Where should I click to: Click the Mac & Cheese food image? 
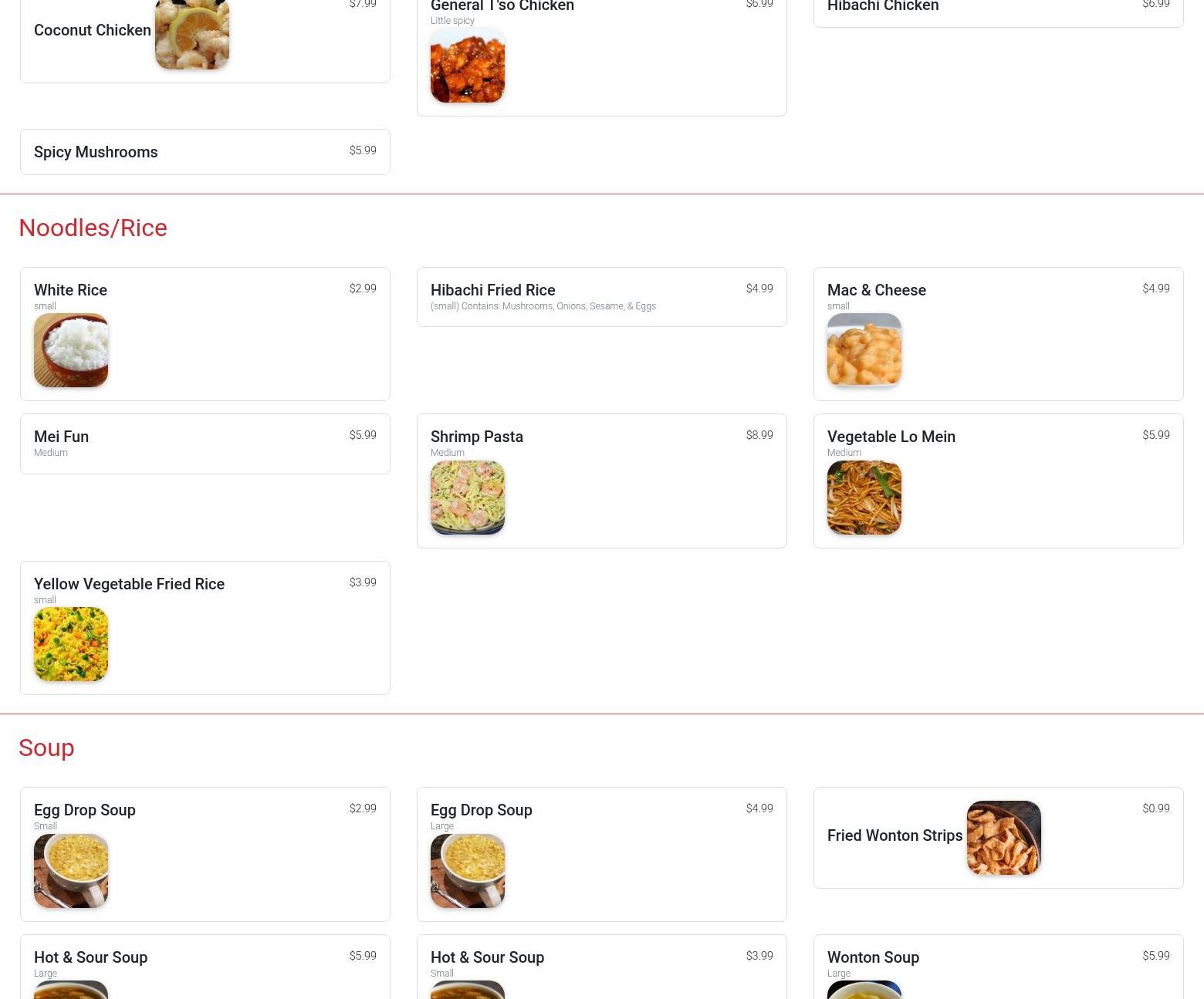point(864,350)
